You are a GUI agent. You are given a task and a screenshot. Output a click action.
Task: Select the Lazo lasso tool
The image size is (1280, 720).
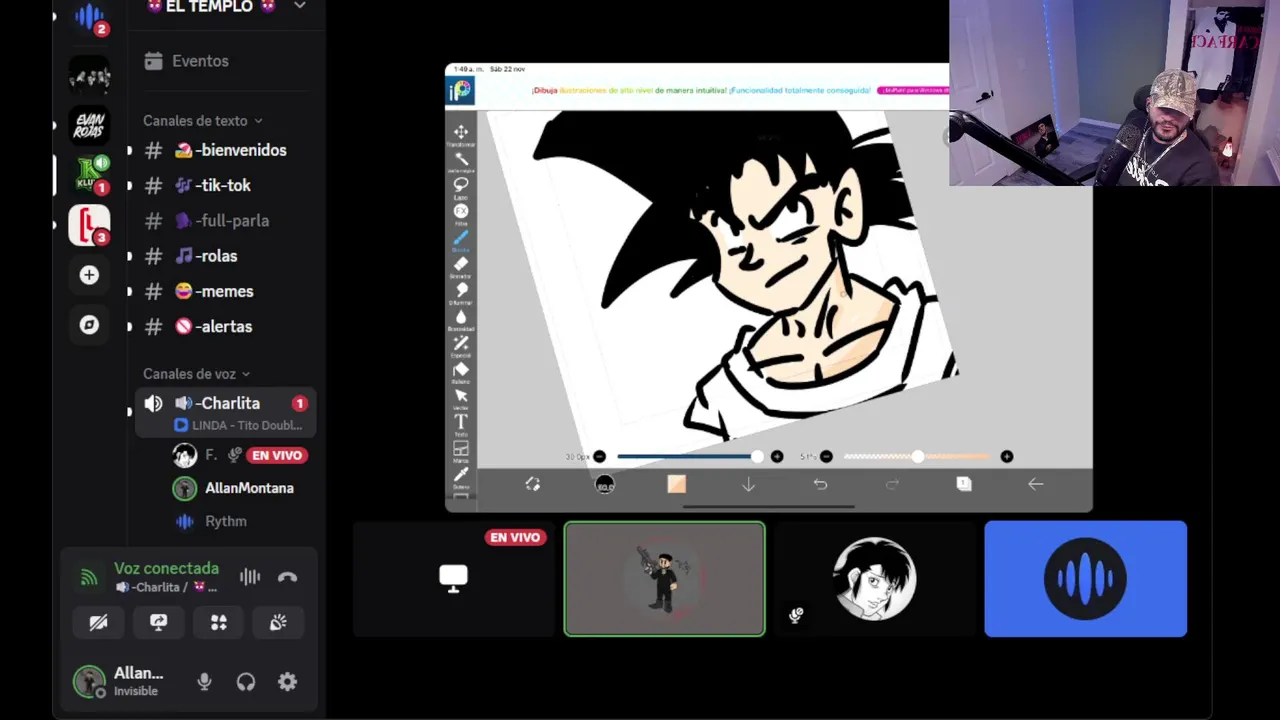(461, 186)
